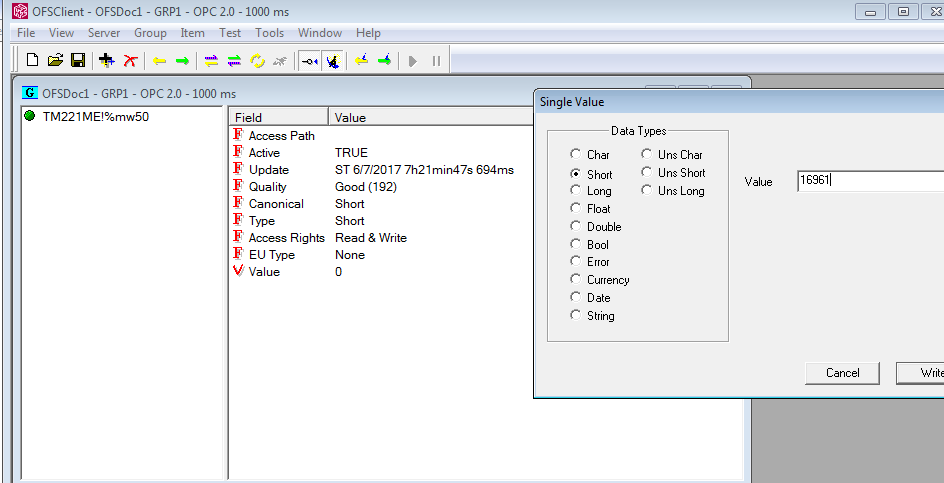Select the Bool data type option
944x483 pixels.
pyautogui.click(x=575, y=245)
